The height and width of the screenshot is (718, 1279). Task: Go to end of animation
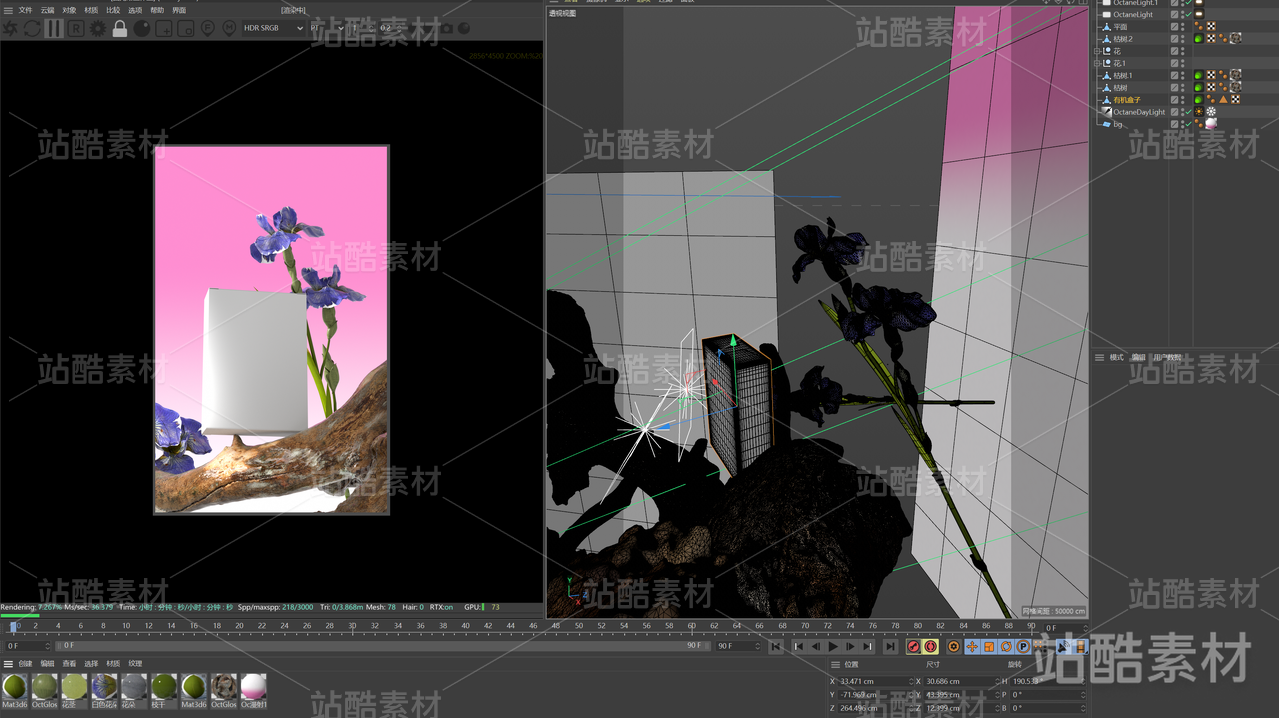[890, 647]
